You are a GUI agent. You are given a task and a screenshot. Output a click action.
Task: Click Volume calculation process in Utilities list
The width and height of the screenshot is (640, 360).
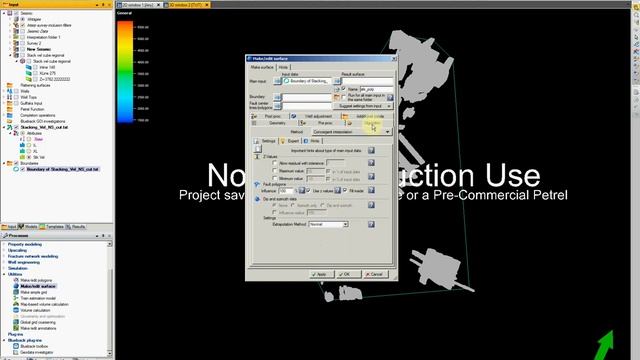click(x=35, y=310)
